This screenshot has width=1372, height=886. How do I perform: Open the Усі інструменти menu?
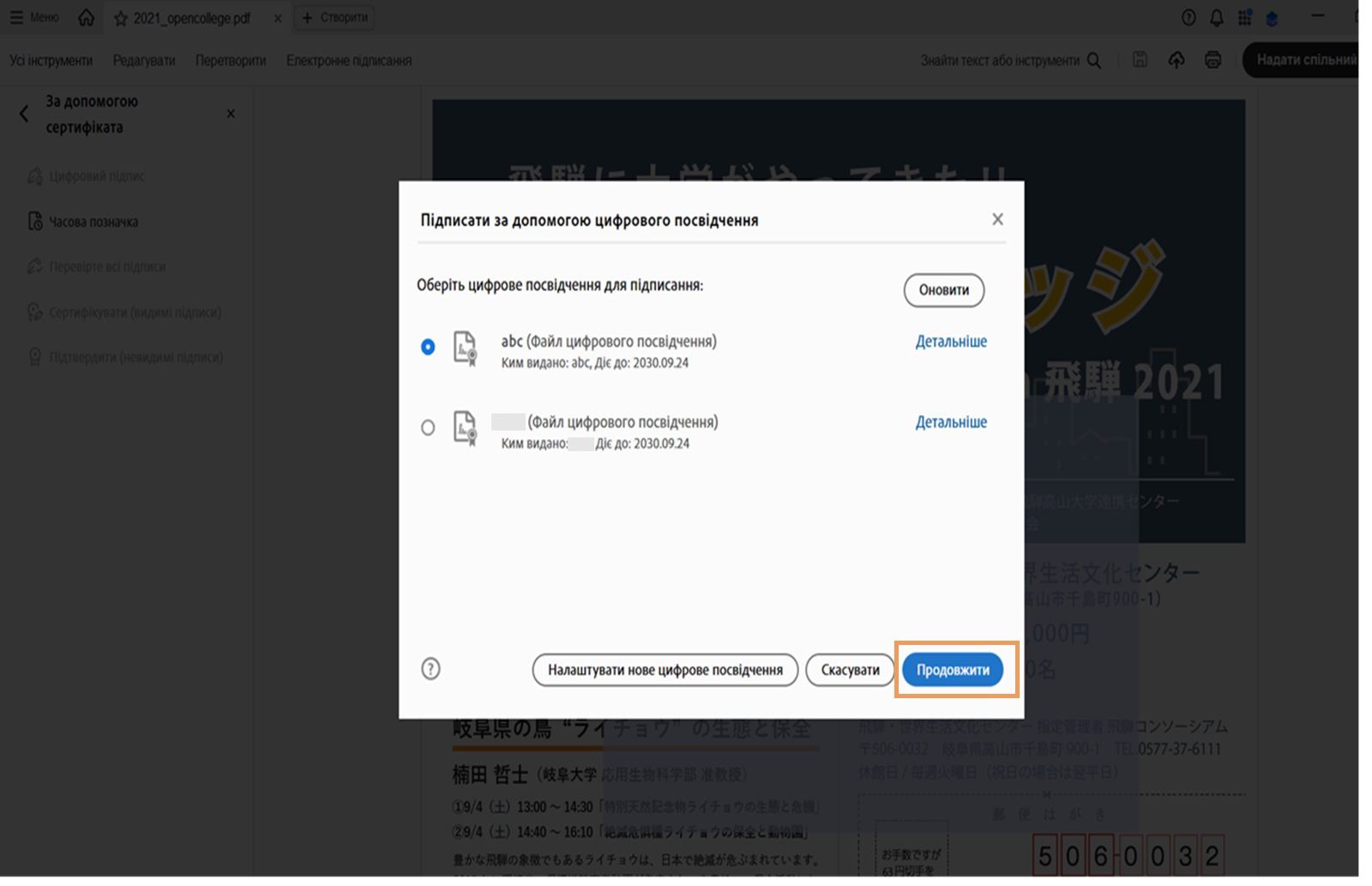click(x=51, y=61)
